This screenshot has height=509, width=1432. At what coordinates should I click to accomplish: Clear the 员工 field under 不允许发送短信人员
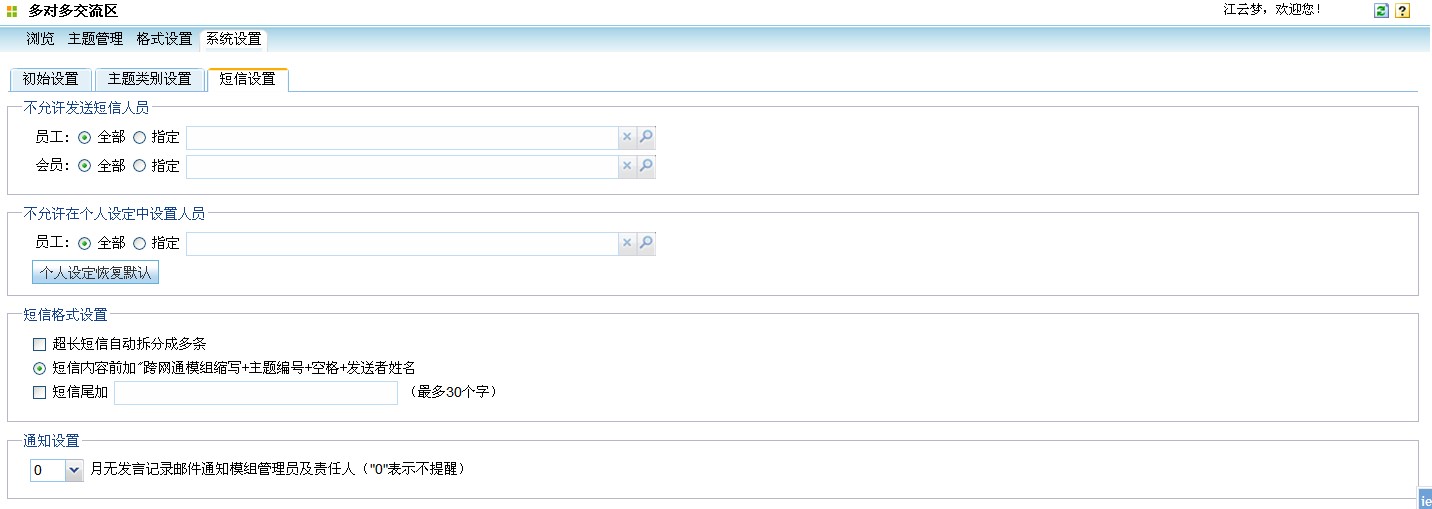point(627,138)
